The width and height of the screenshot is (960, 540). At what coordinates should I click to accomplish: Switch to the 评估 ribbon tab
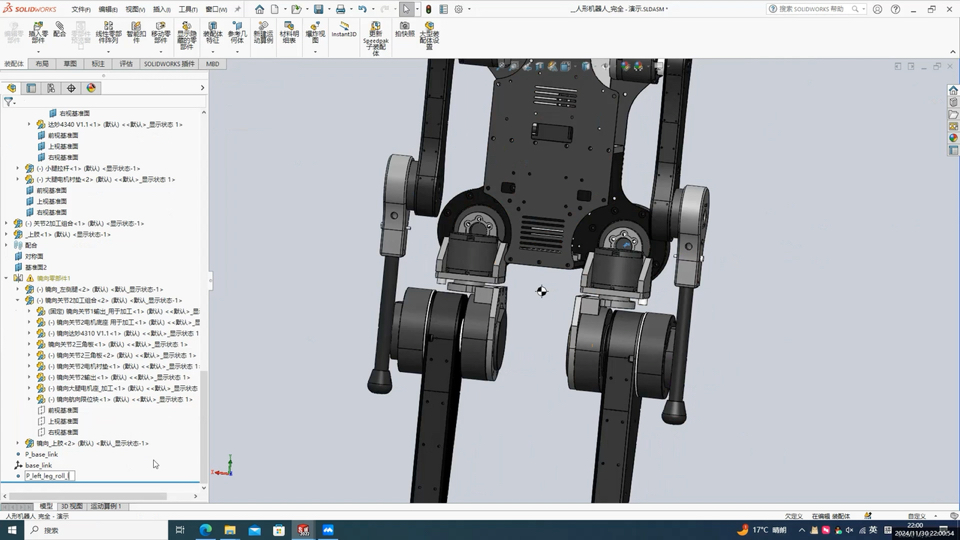click(x=126, y=63)
